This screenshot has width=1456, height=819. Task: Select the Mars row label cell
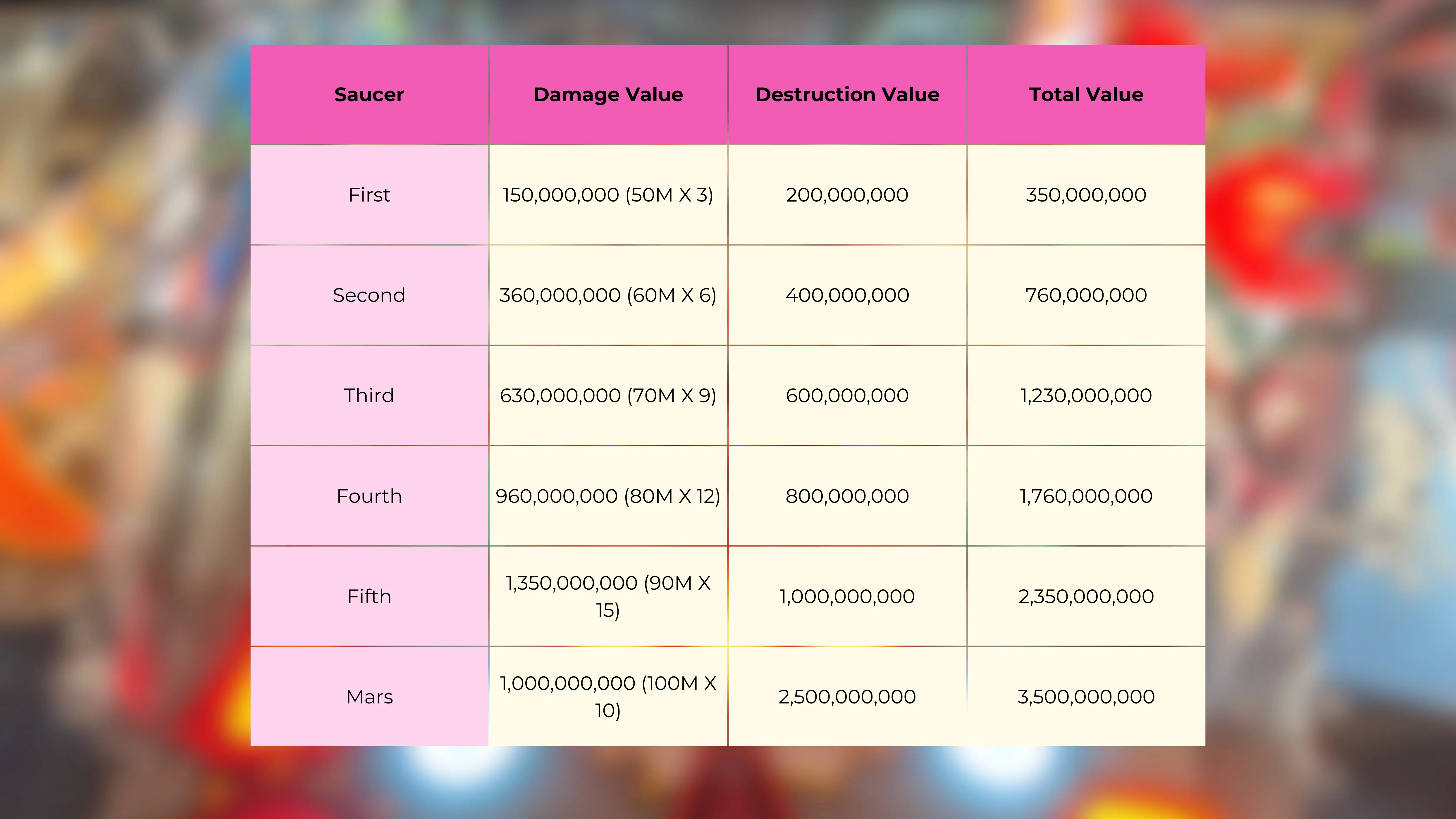pyautogui.click(x=369, y=697)
